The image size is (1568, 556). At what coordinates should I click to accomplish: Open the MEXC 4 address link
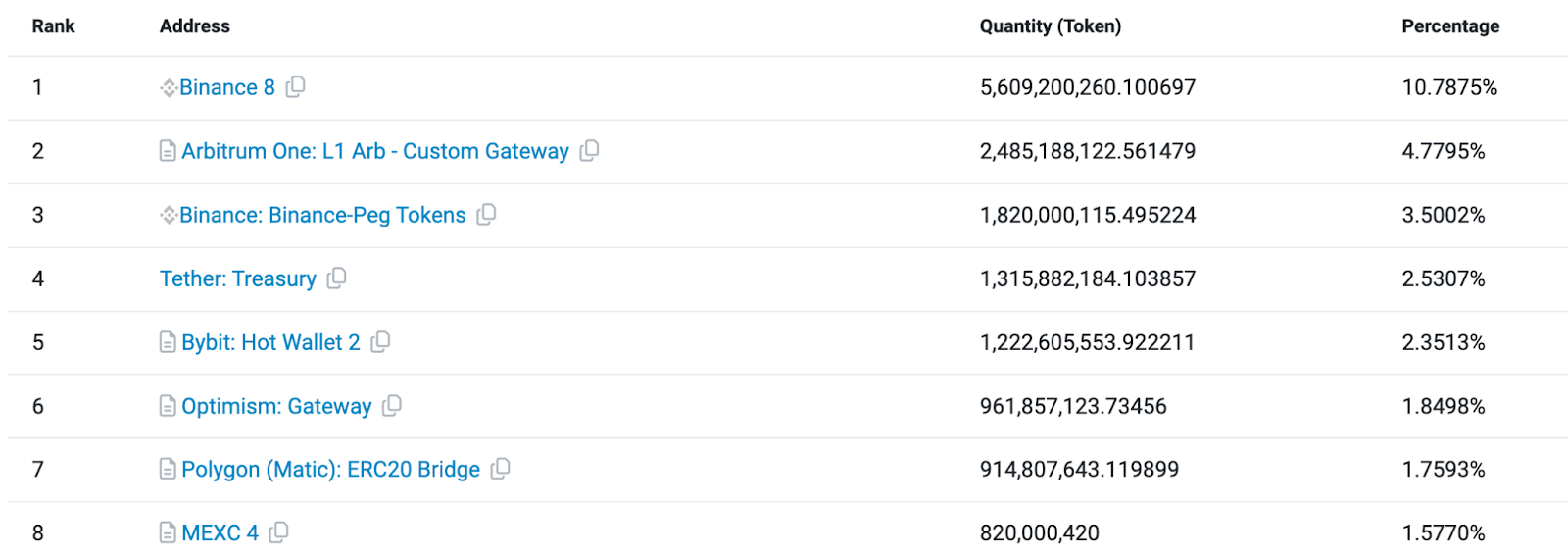[x=220, y=533]
